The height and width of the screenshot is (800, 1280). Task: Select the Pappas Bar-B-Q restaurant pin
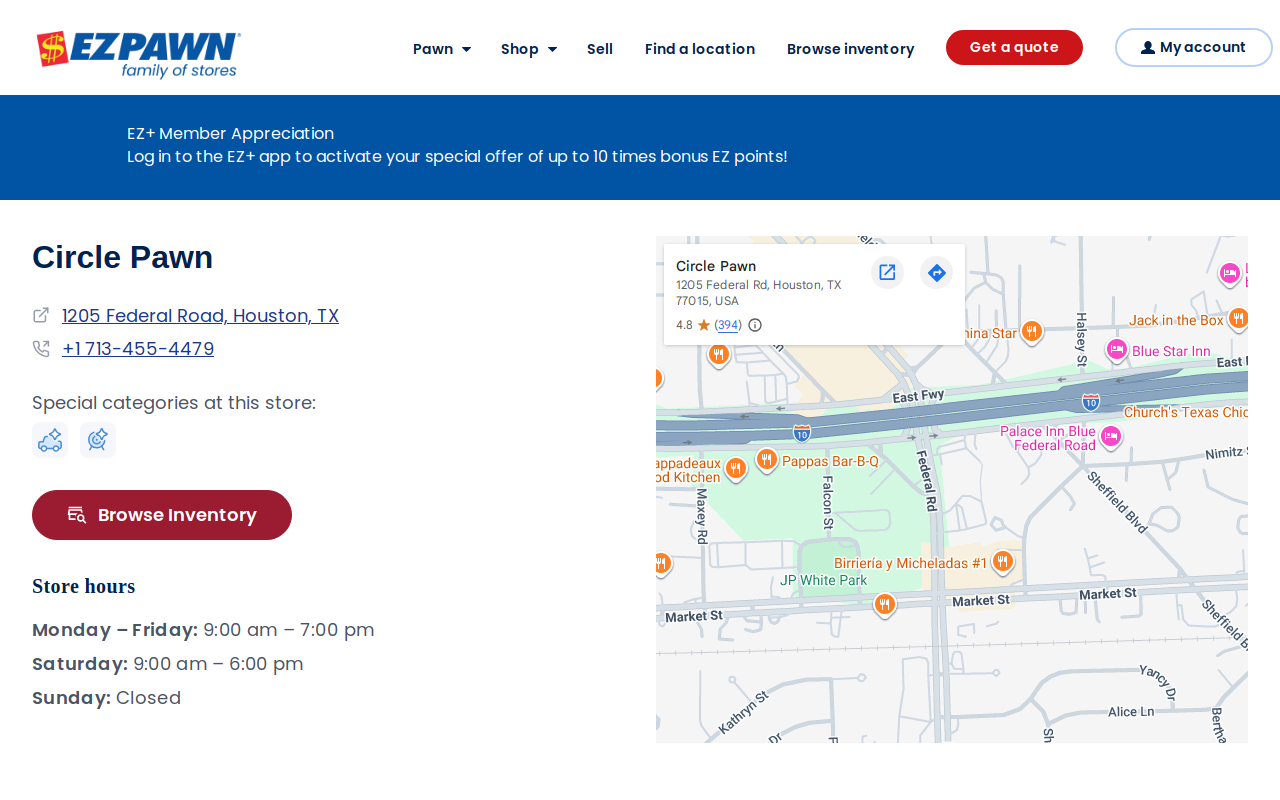click(x=767, y=459)
